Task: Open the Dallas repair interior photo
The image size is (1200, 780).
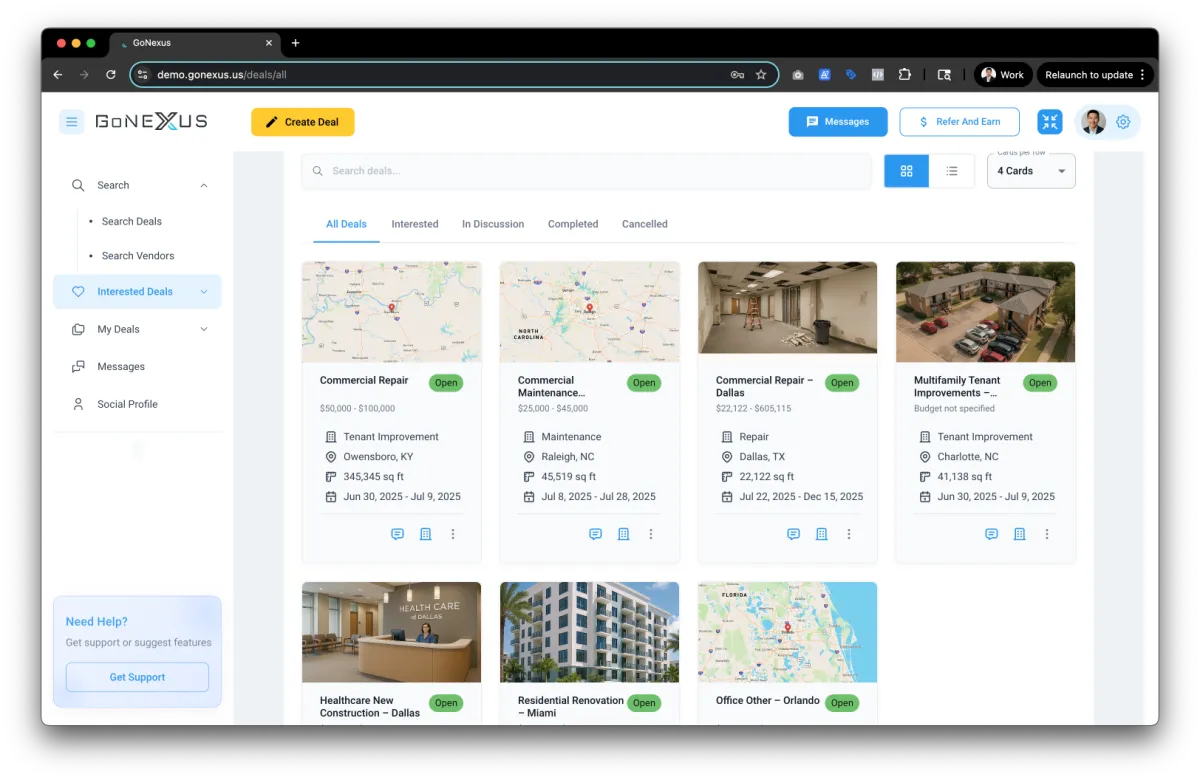Action: point(788,308)
